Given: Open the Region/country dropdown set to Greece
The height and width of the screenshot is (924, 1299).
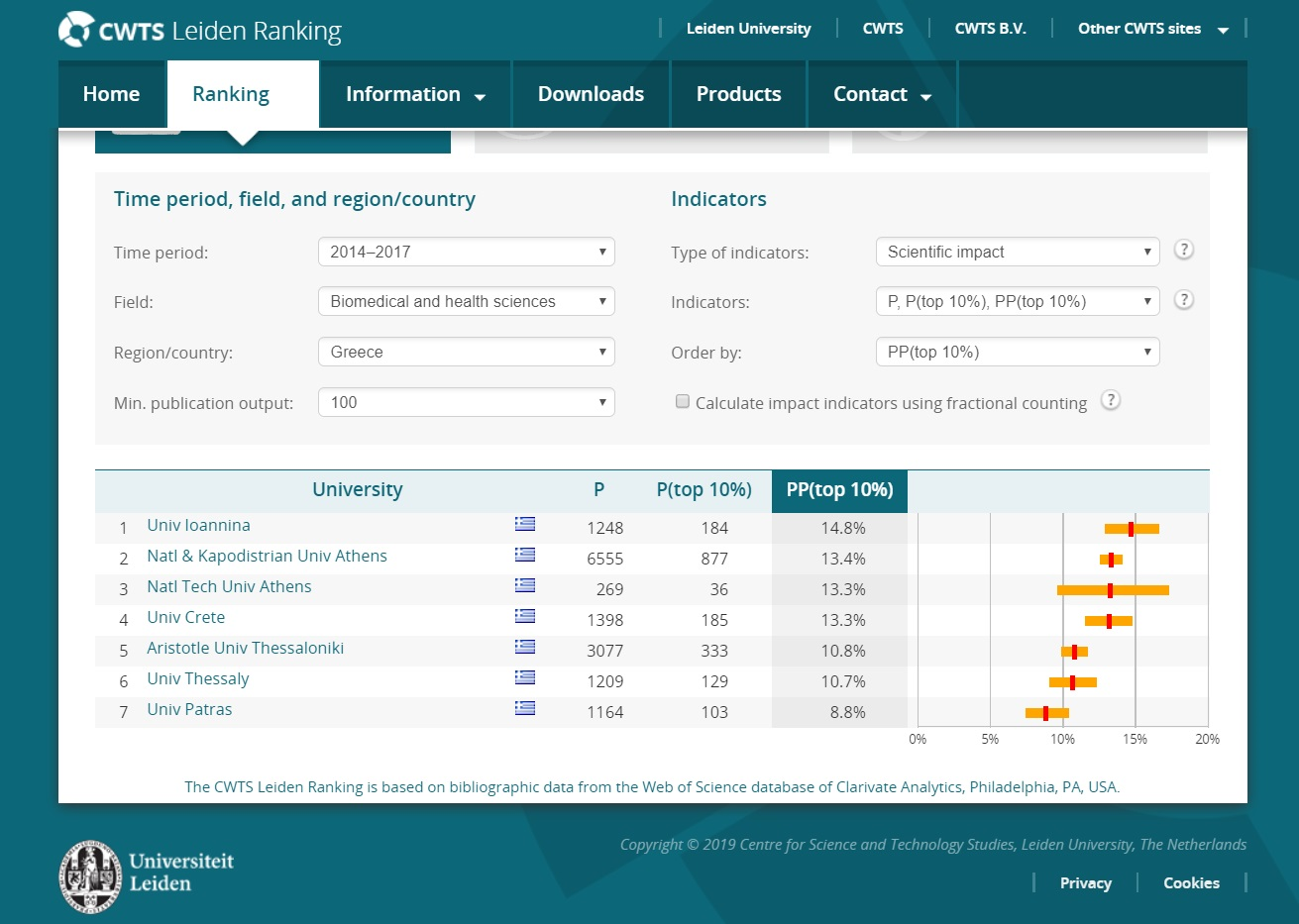Looking at the screenshot, I should [x=467, y=352].
